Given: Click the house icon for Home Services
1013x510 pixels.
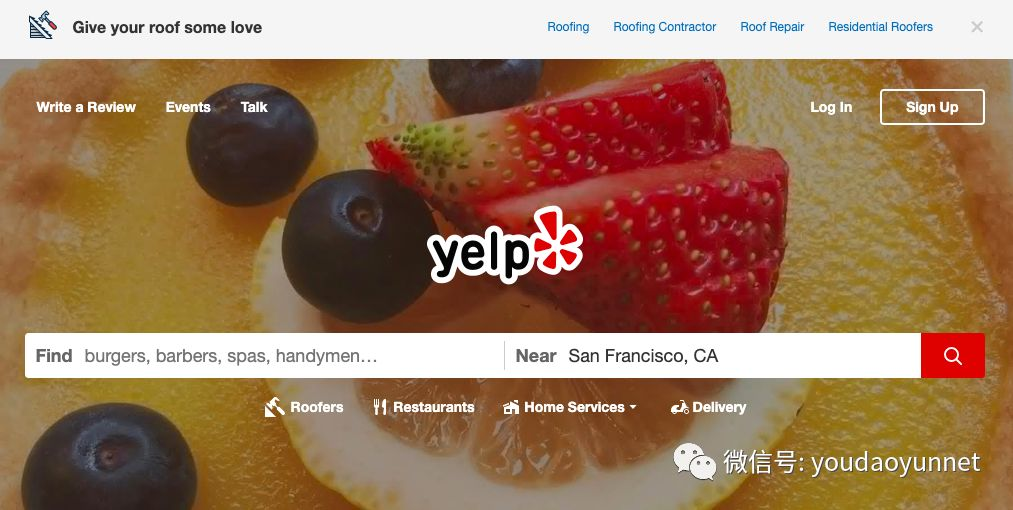Looking at the screenshot, I should click(x=511, y=407).
